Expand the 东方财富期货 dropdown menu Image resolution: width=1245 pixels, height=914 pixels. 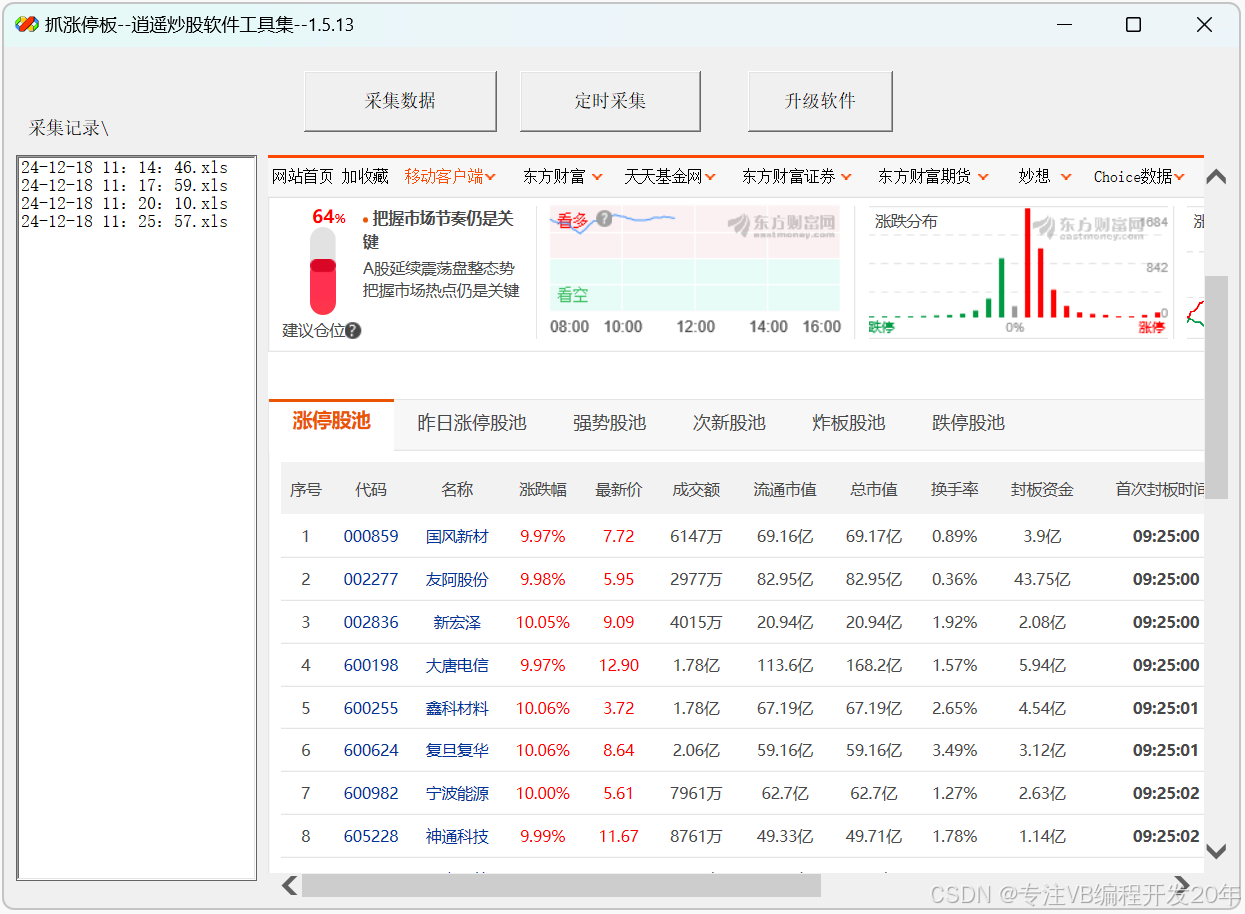coord(933,176)
